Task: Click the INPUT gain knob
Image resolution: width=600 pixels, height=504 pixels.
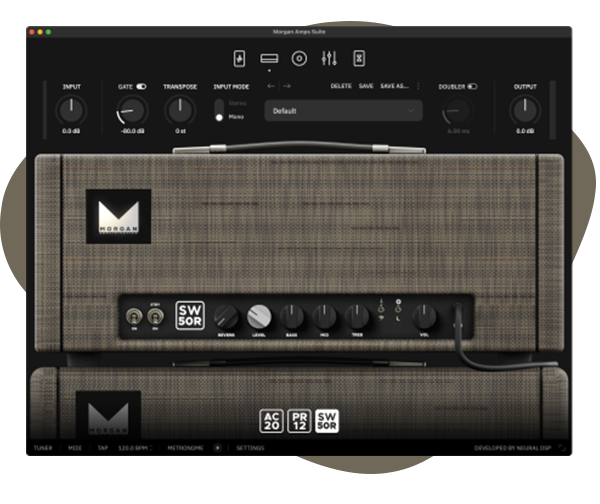Action: point(71,110)
